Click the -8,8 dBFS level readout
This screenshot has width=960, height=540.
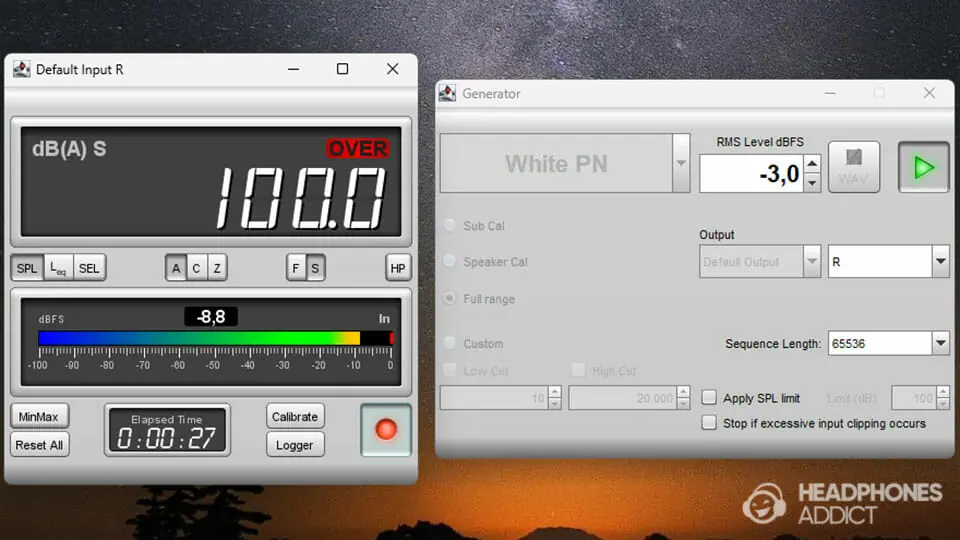point(211,317)
